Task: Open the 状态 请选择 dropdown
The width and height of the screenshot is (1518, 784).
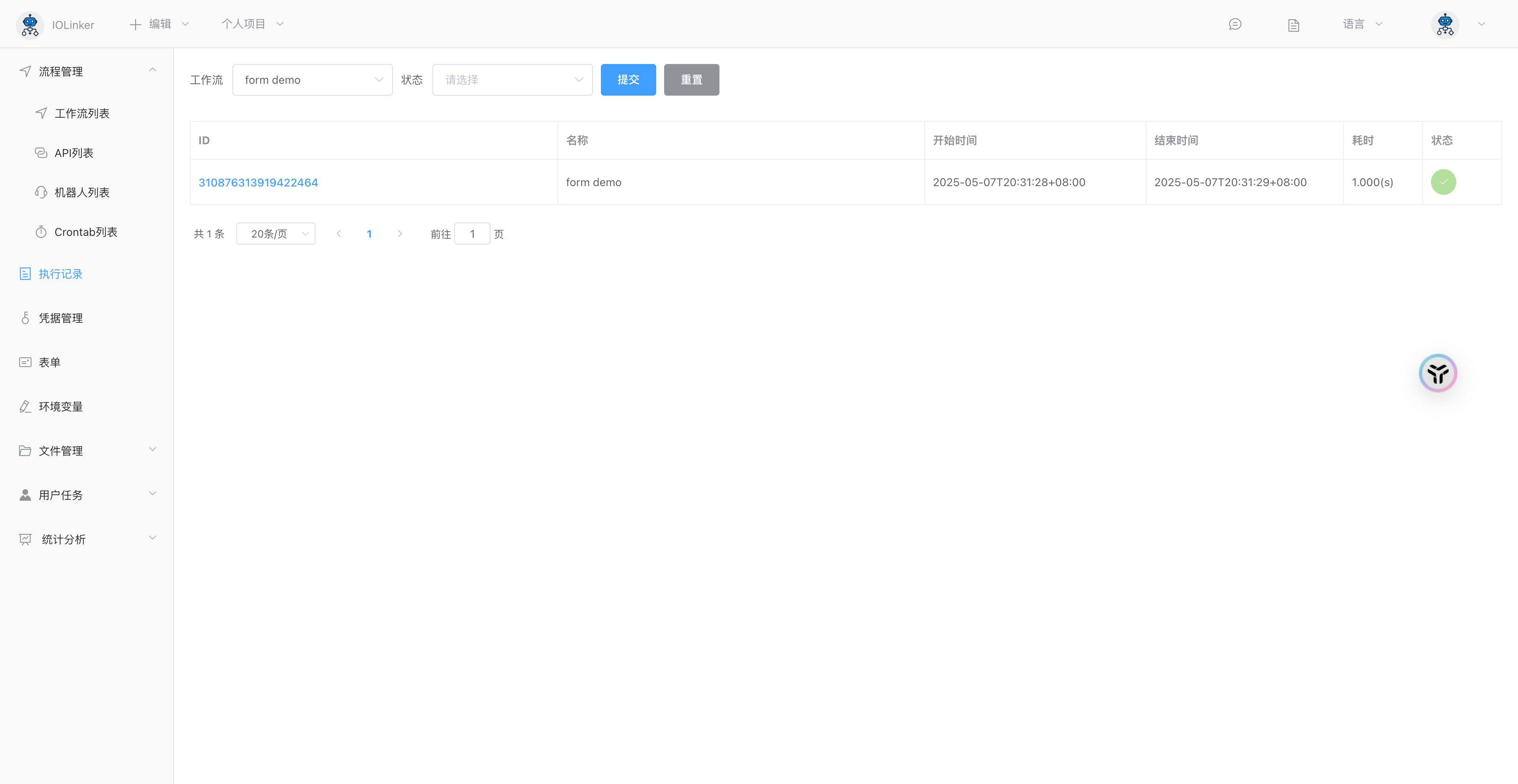Action: coord(512,79)
